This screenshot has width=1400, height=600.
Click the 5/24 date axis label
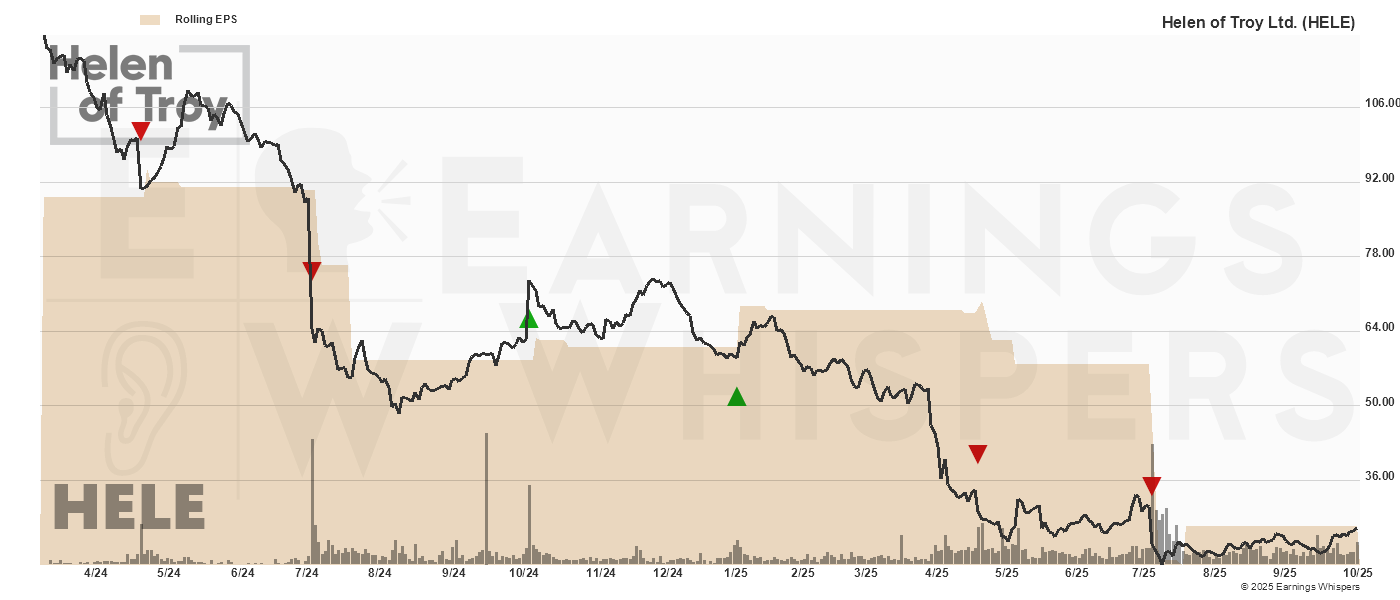tap(169, 573)
